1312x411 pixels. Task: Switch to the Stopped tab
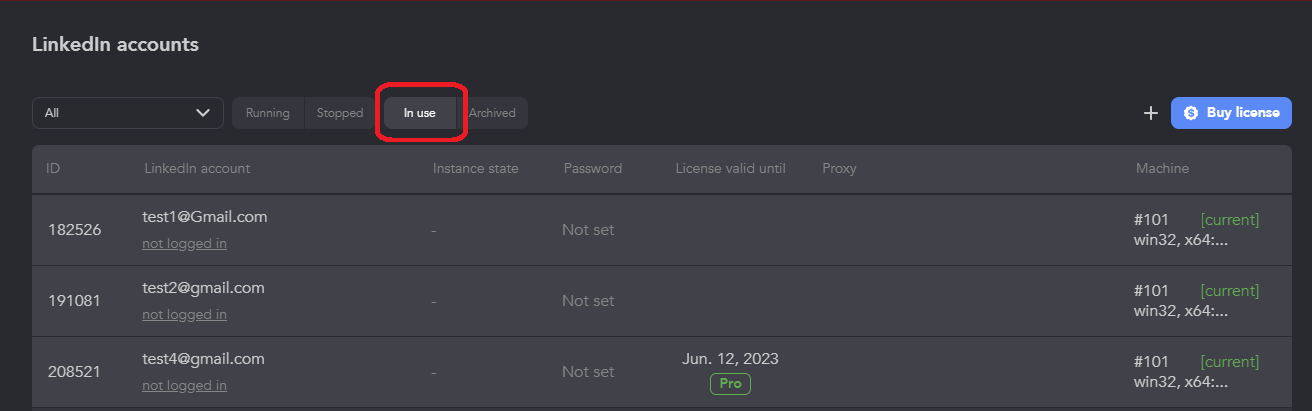340,113
